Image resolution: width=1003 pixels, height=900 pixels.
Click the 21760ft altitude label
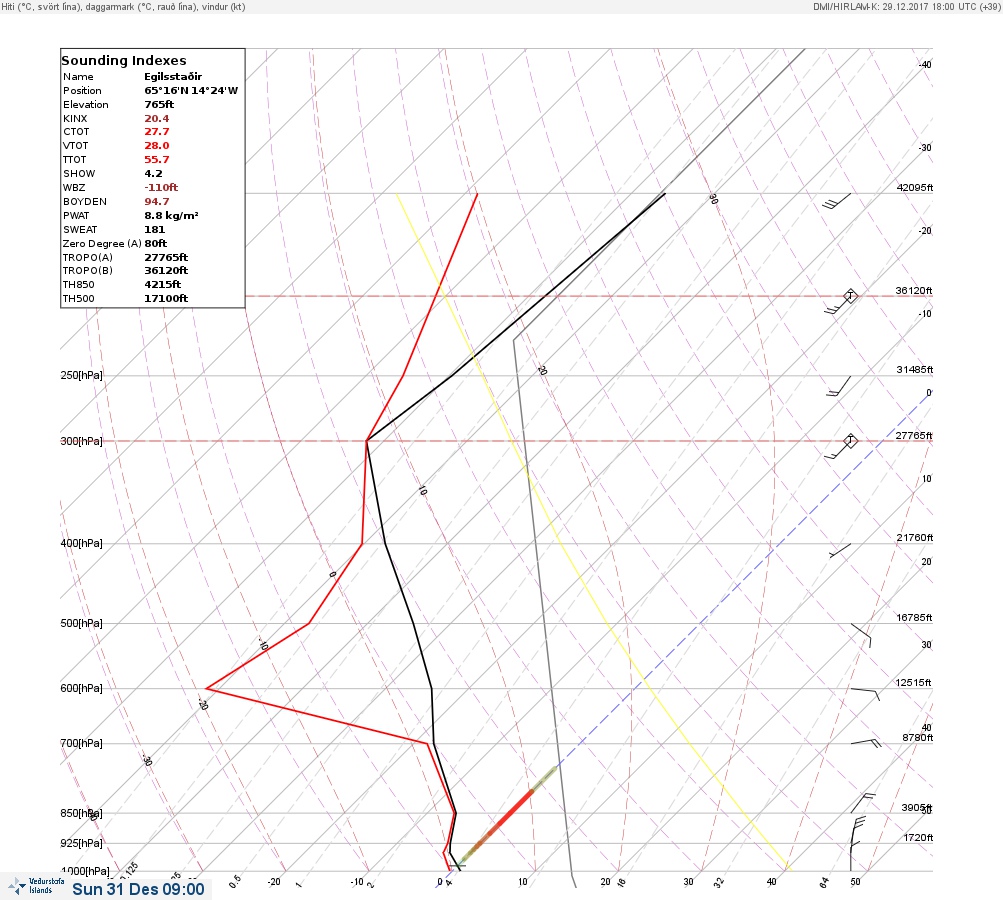[x=915, y=538]
